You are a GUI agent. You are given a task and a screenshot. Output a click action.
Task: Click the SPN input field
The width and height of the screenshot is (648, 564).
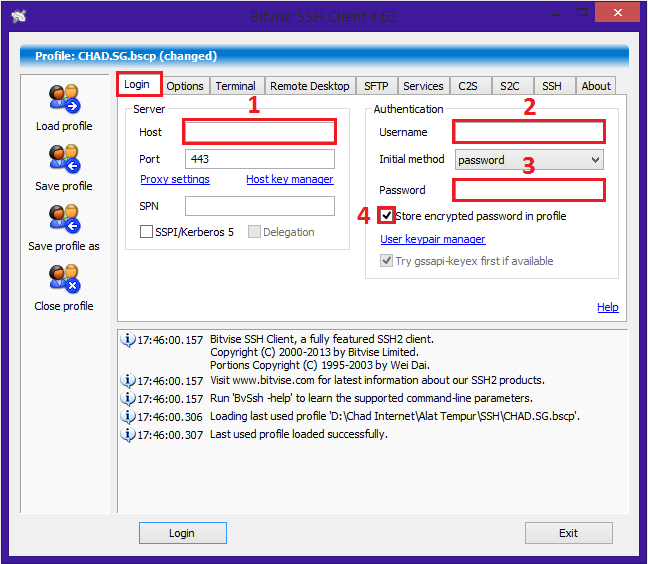[260, 206]
